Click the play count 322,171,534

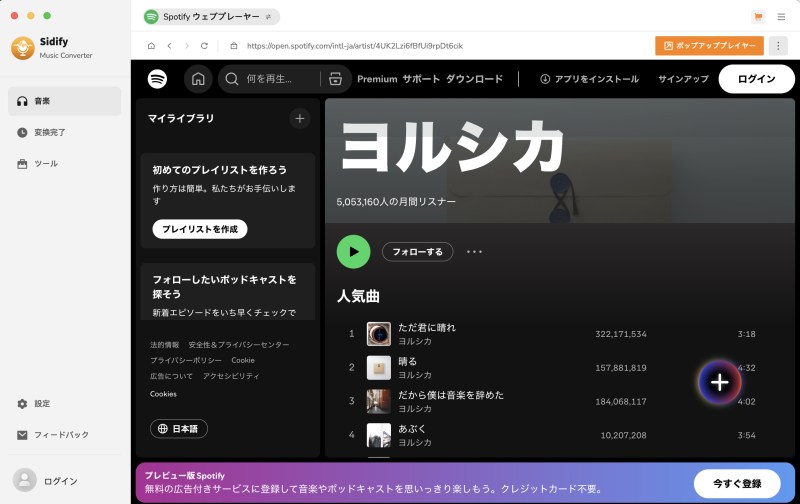[621, 334]
